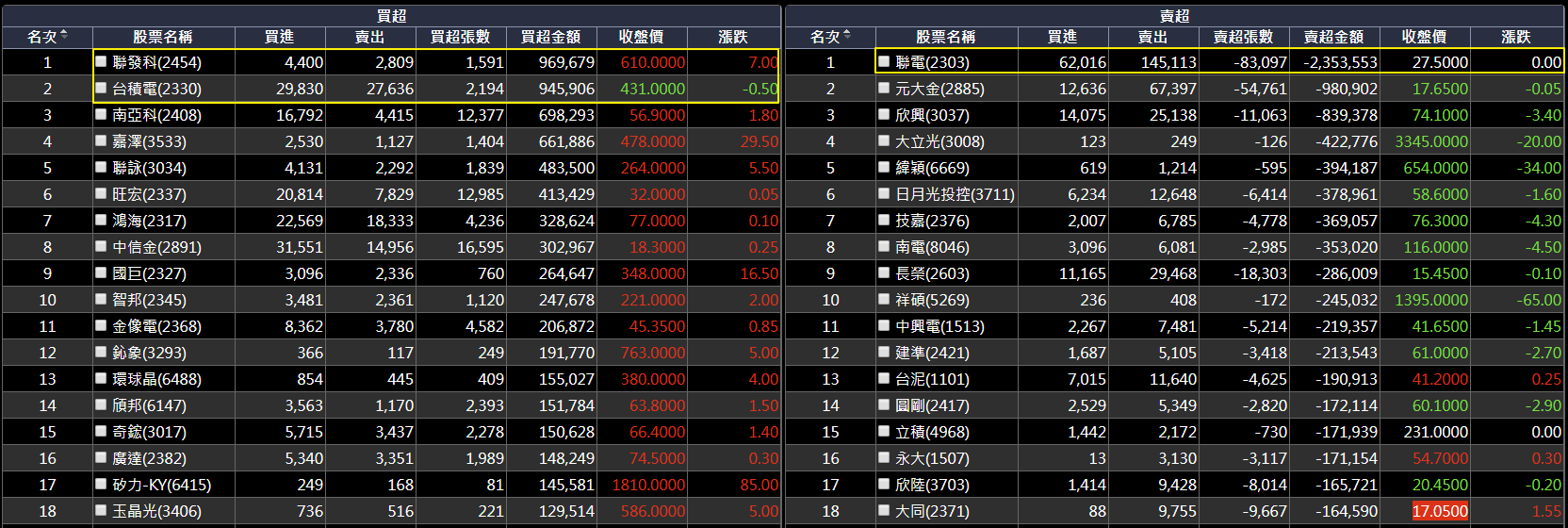The height and width of the screenshot is (528, 1568).
Task: Select stock name 鈊象(3293)
Action: click(149, 353)
